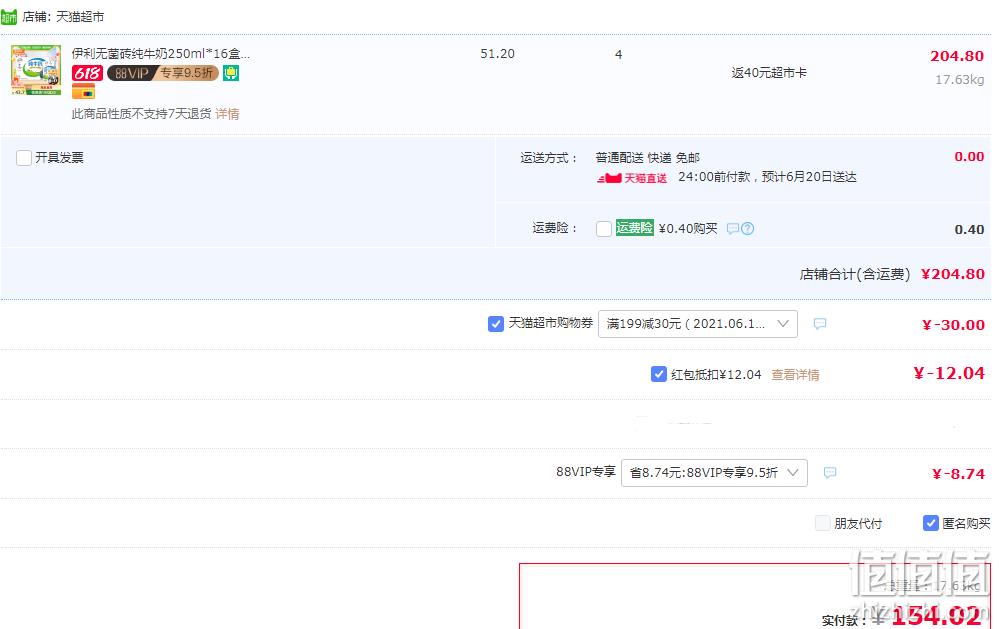Click the green shield guarantee icon

[x=231, y=73]
